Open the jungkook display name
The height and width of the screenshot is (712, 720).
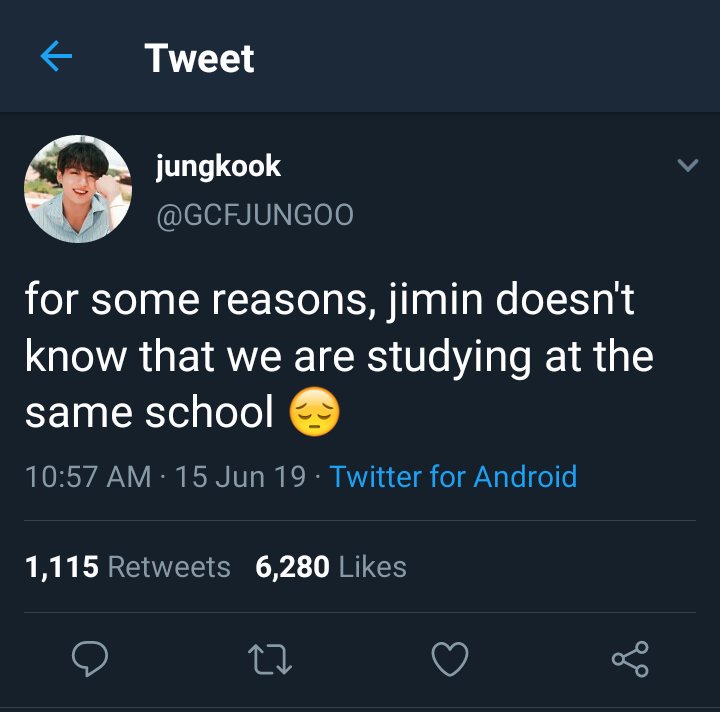218,166
